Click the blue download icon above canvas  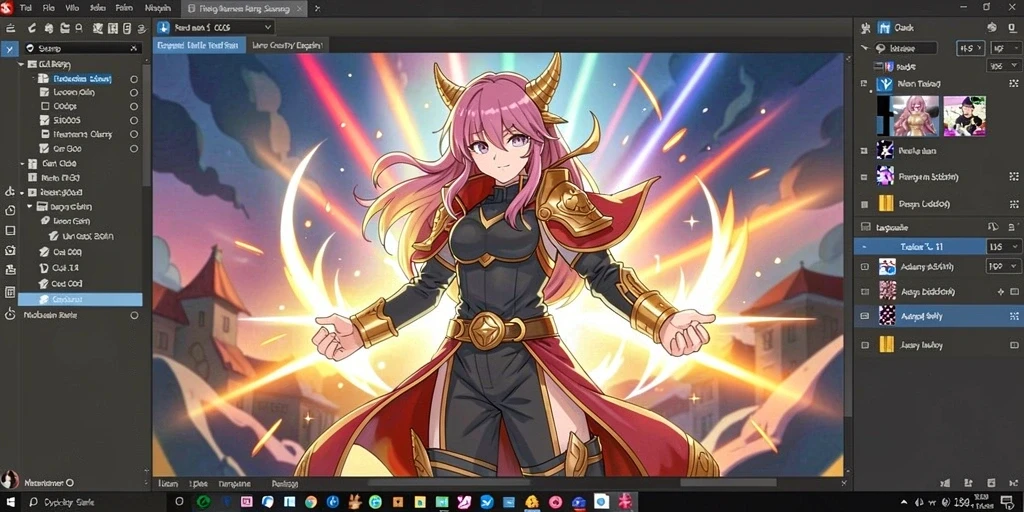(163, 27)
